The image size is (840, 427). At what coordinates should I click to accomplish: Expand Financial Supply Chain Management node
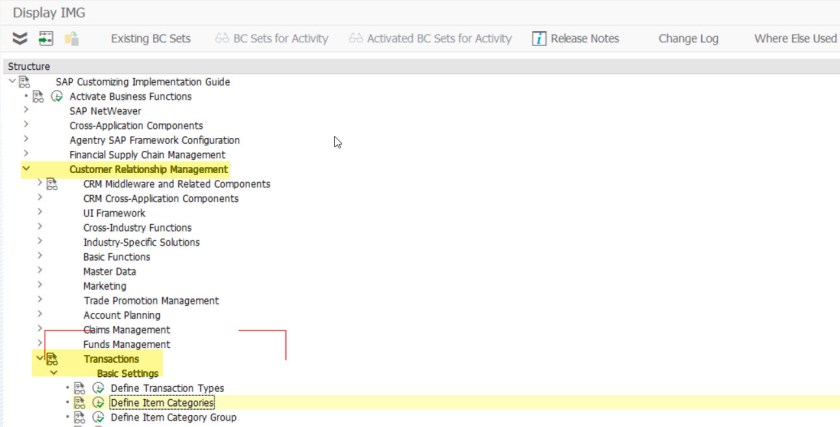click(26, 153)
